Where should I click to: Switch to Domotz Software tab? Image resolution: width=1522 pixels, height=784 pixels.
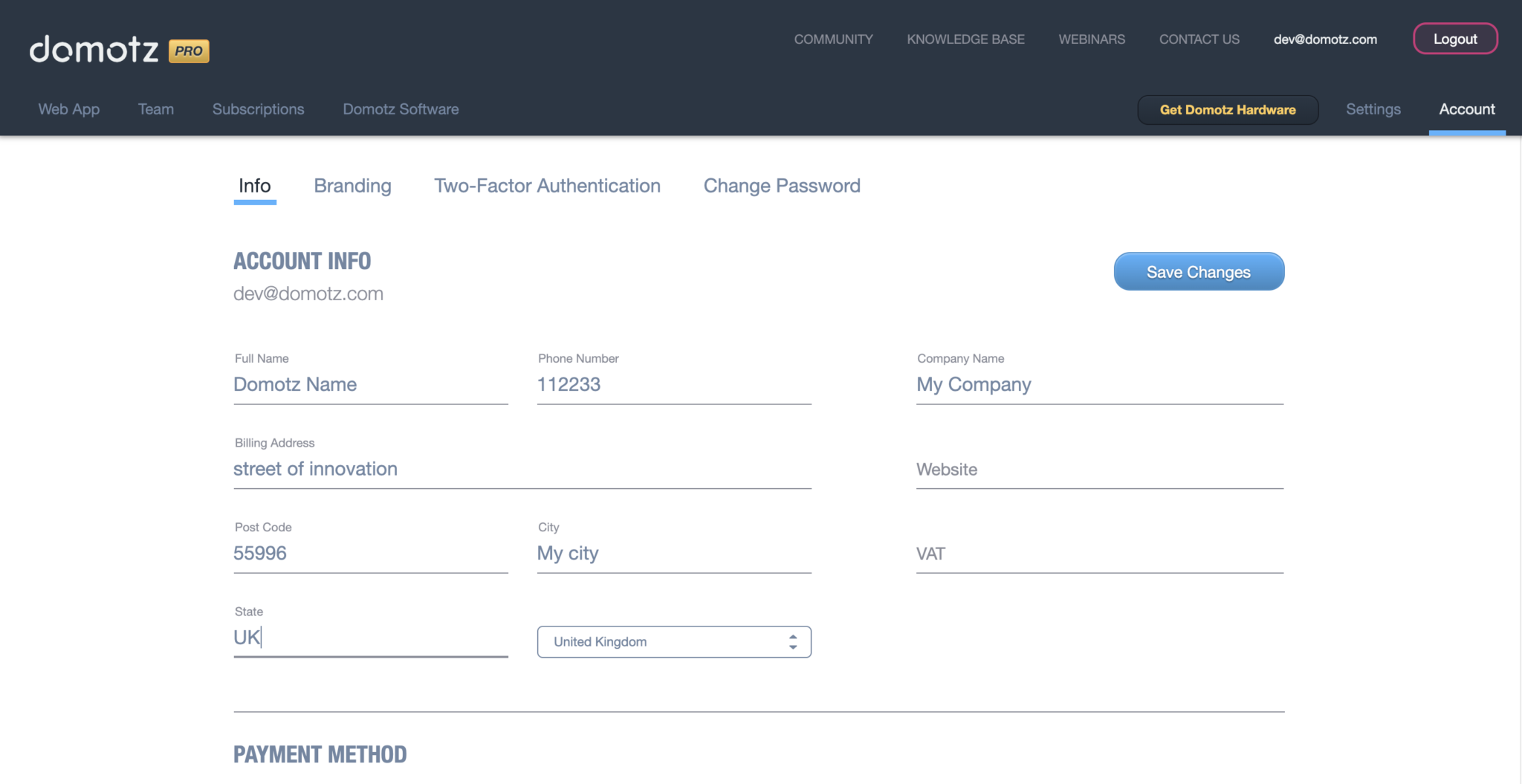click(x=401, y=109)
